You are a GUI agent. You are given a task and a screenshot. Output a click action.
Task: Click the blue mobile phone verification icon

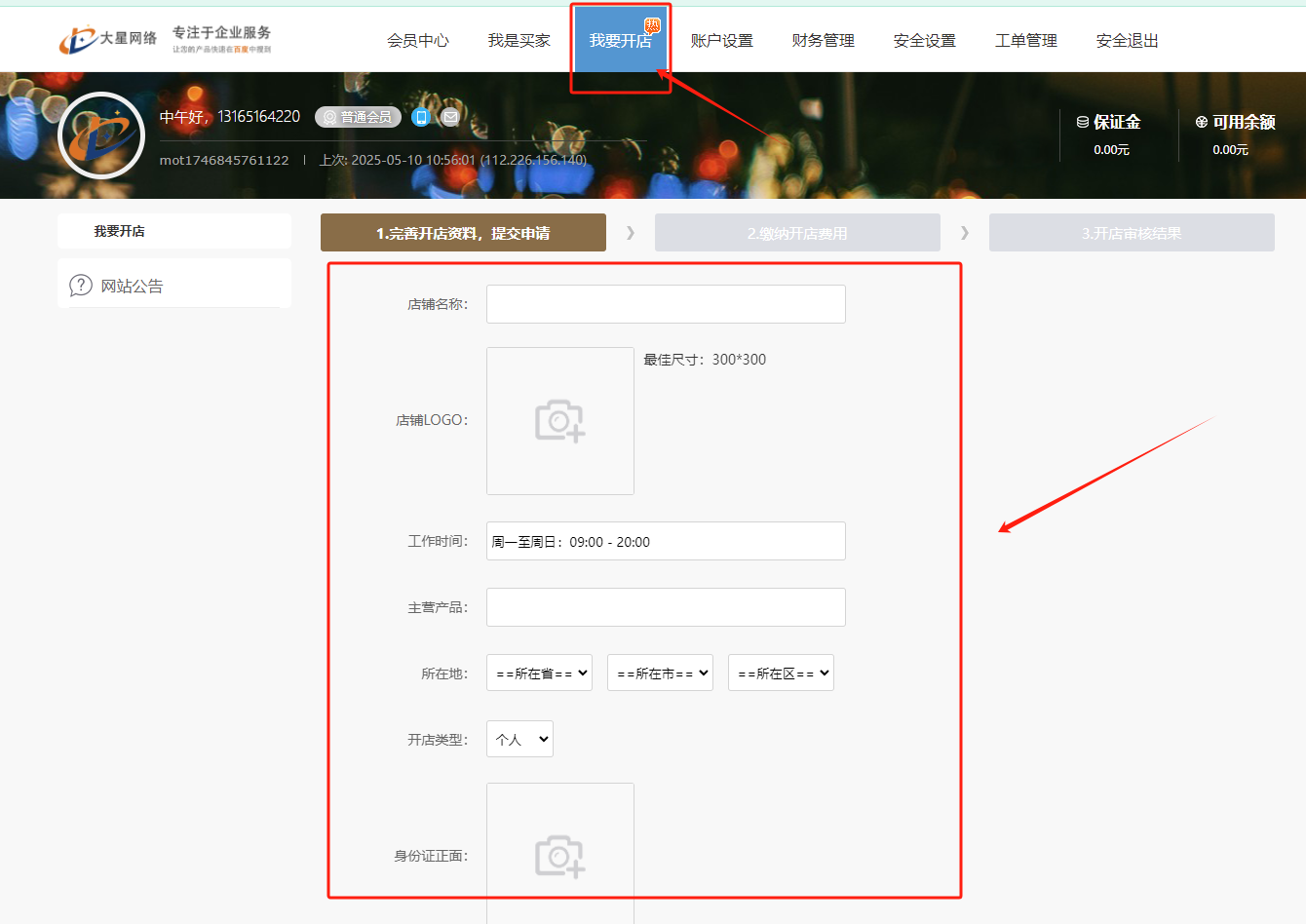coord(421,117)
